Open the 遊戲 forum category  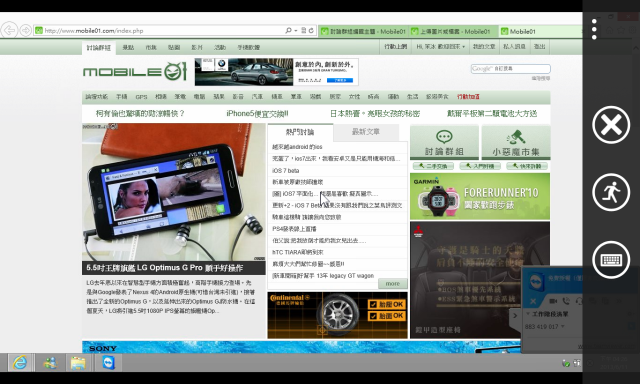[316, 97]
